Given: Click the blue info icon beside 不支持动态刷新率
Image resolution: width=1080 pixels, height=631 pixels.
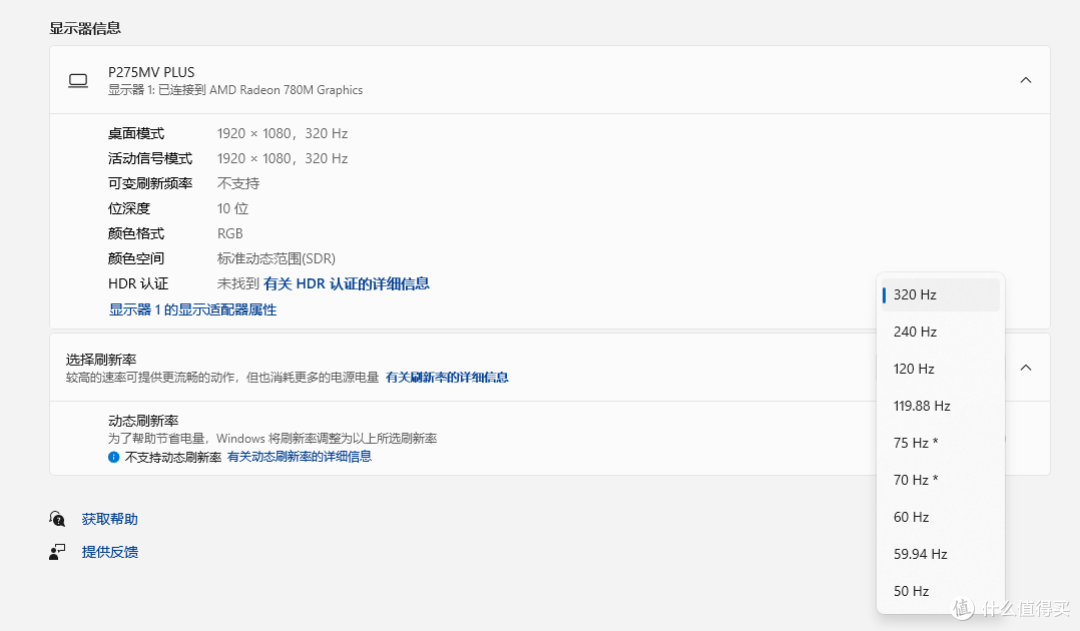Looking at the screenshot, I should tap(114, 457).
